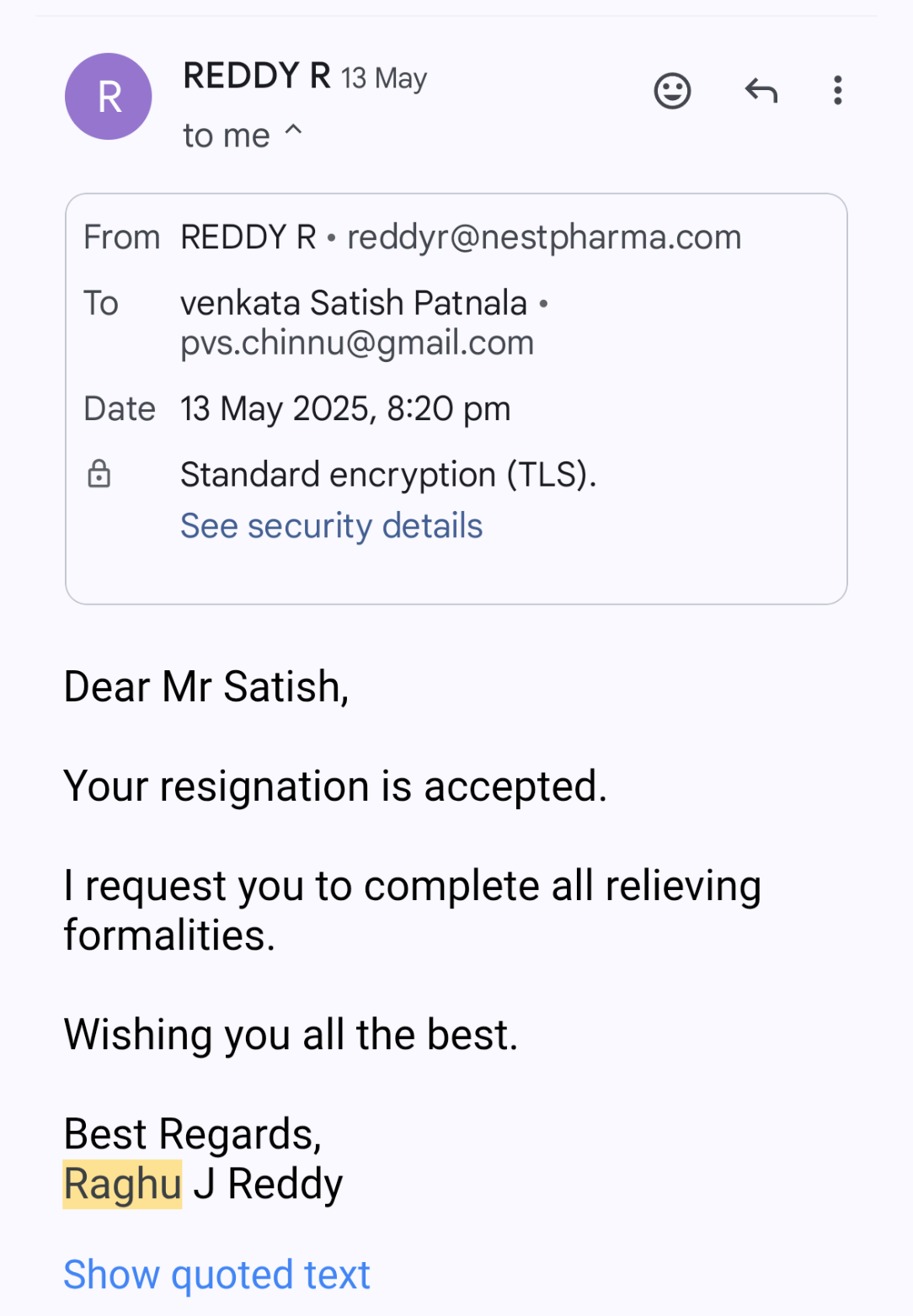The width and height of the screenshot is (913, 1316).
Task: Click the 13 May date beside the sender name
Action: click(x=384, y=78)
